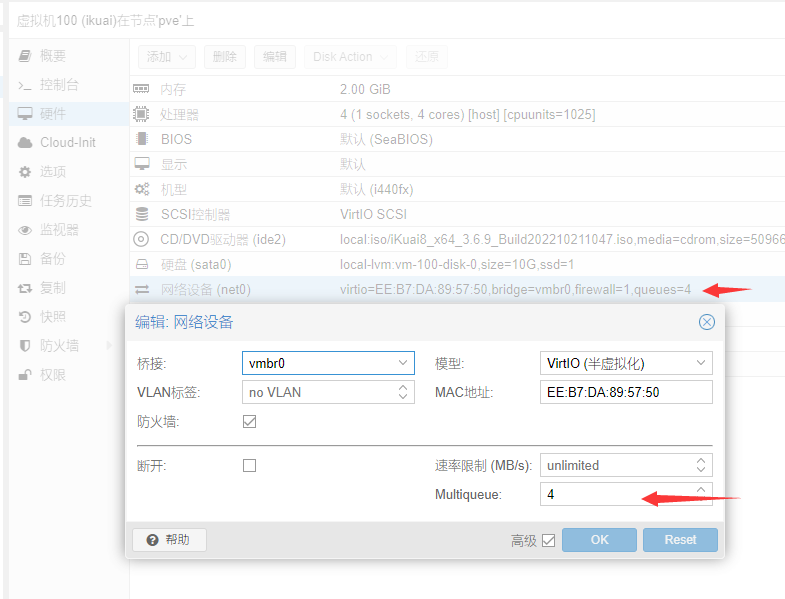Viewport: 785px width, 599px height.
Task: Click the OK button
Action: pos(599,540)
